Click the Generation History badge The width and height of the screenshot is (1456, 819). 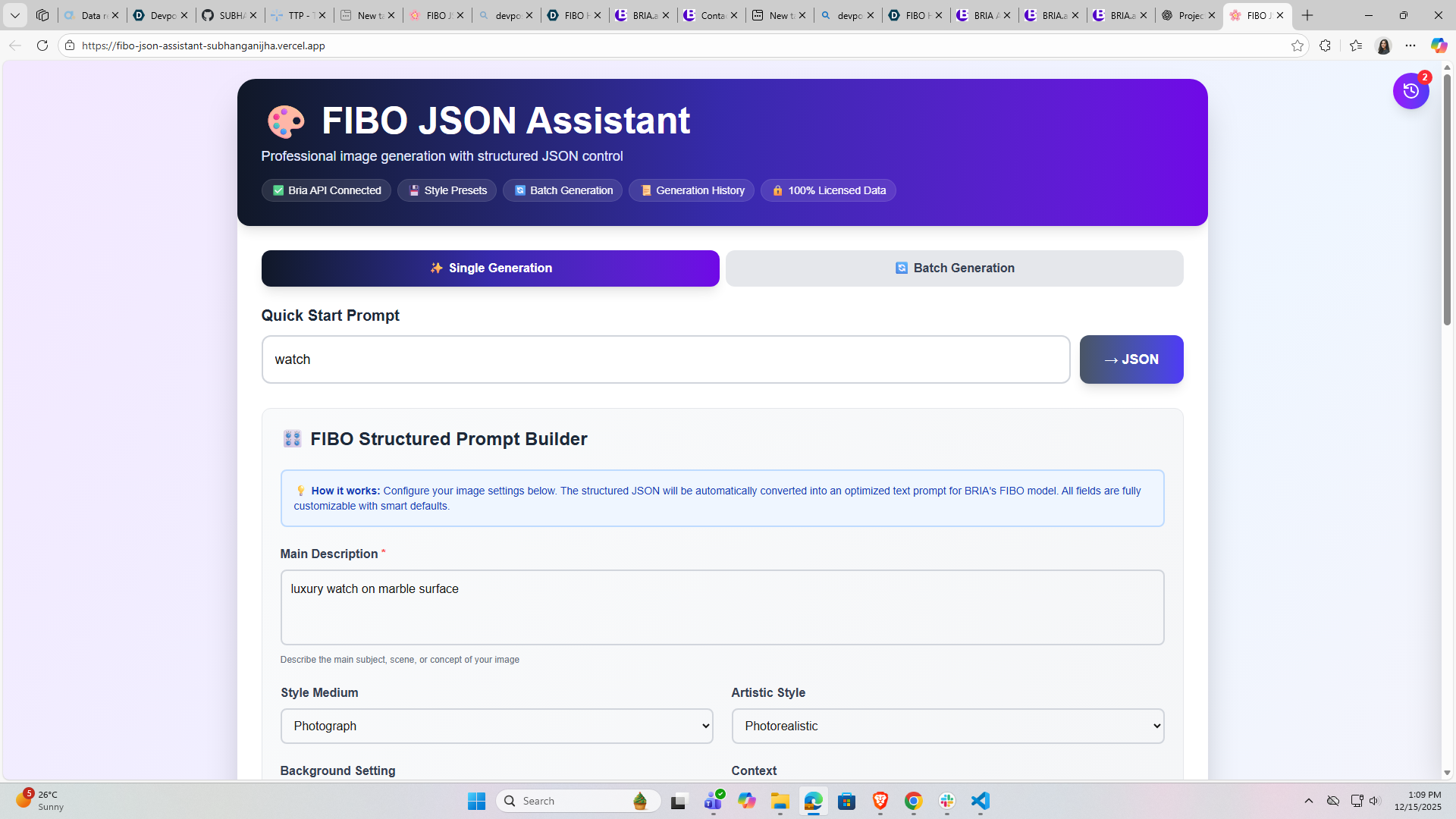click(x=691, y=190)
